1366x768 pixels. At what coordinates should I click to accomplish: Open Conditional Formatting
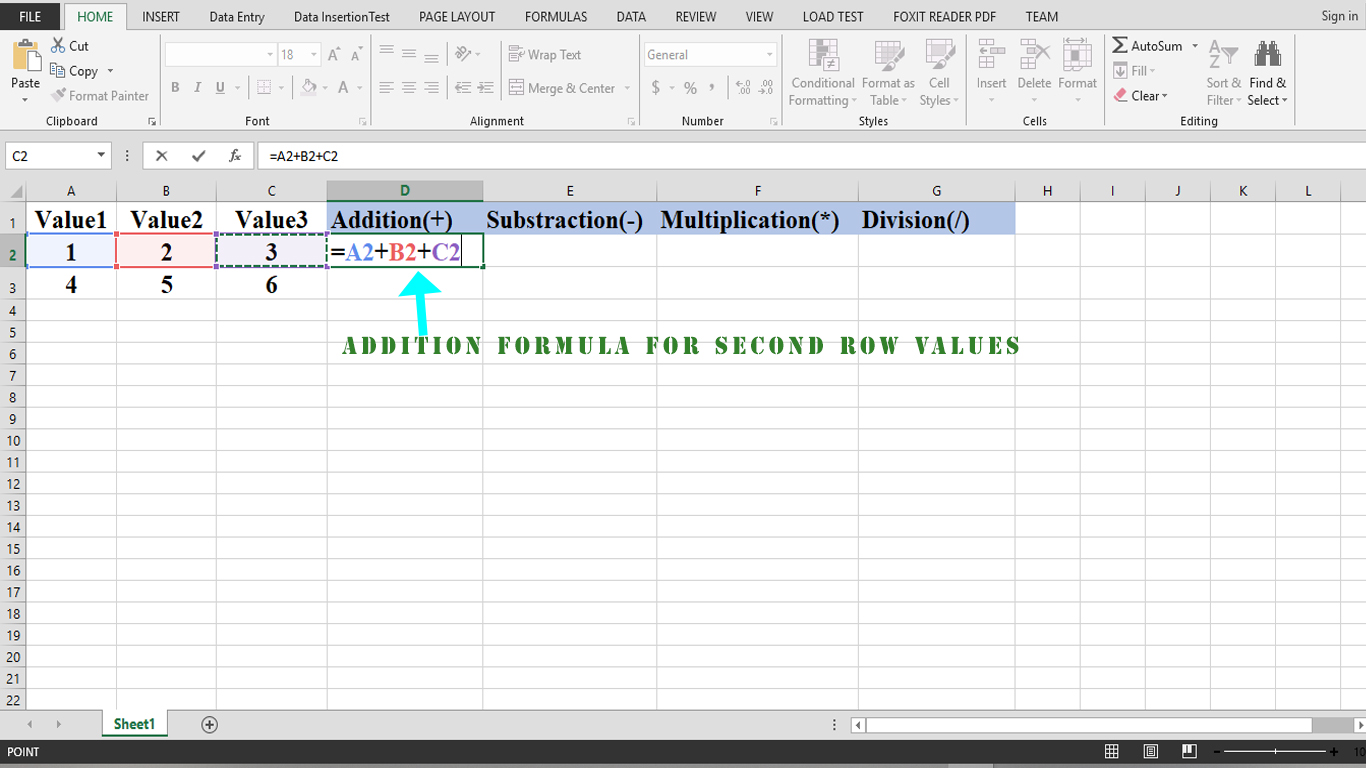(x=822, y=72)
